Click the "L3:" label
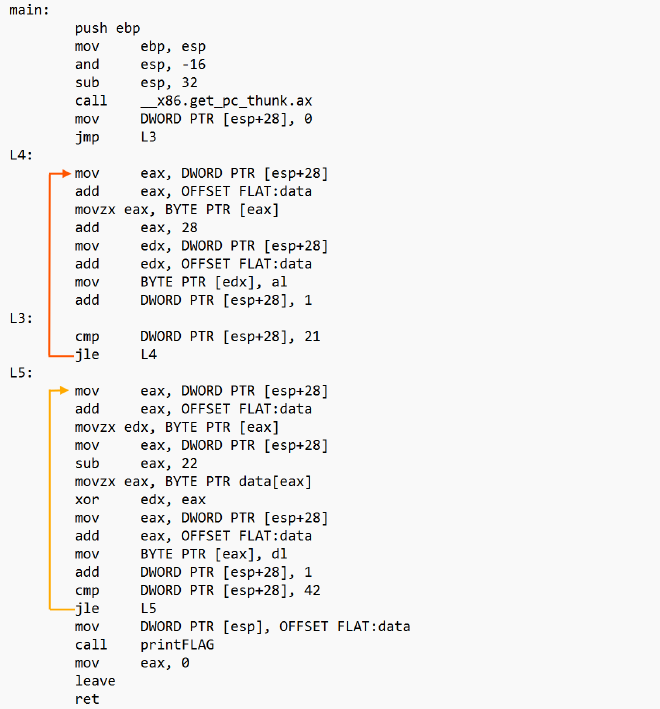The height and width of the screenshot is (709, 660). coord(21,318)
